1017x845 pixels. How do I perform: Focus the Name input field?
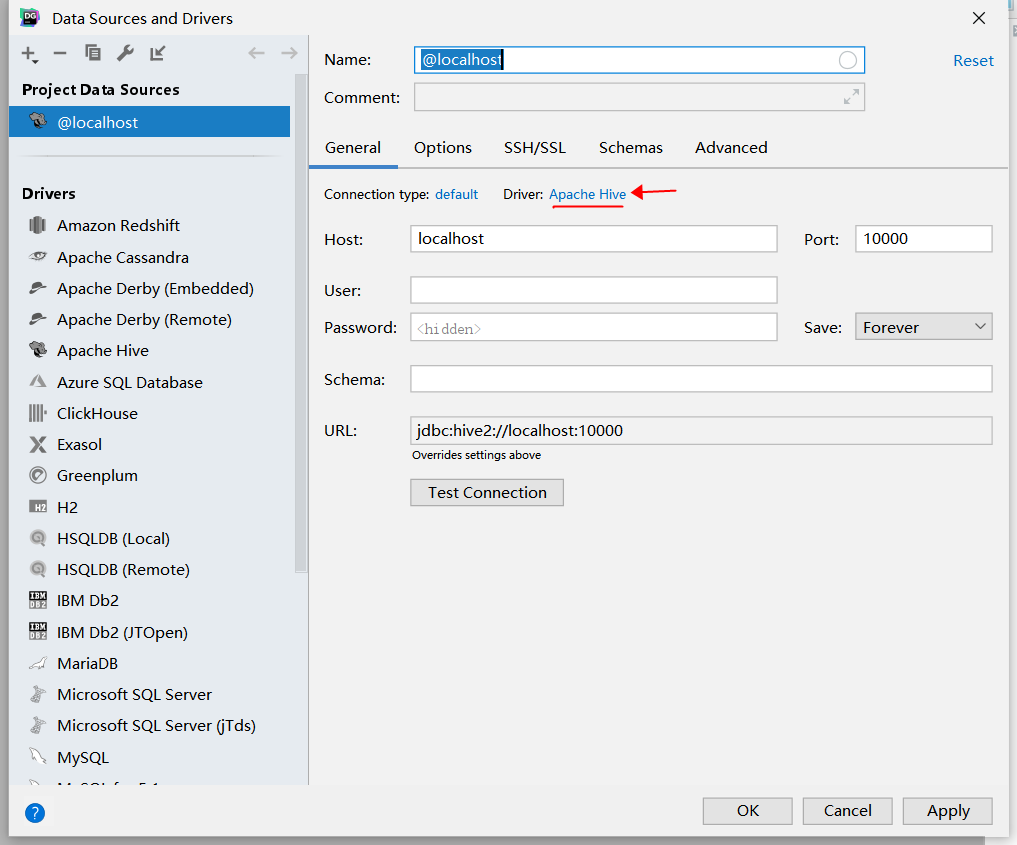(639, 60)
